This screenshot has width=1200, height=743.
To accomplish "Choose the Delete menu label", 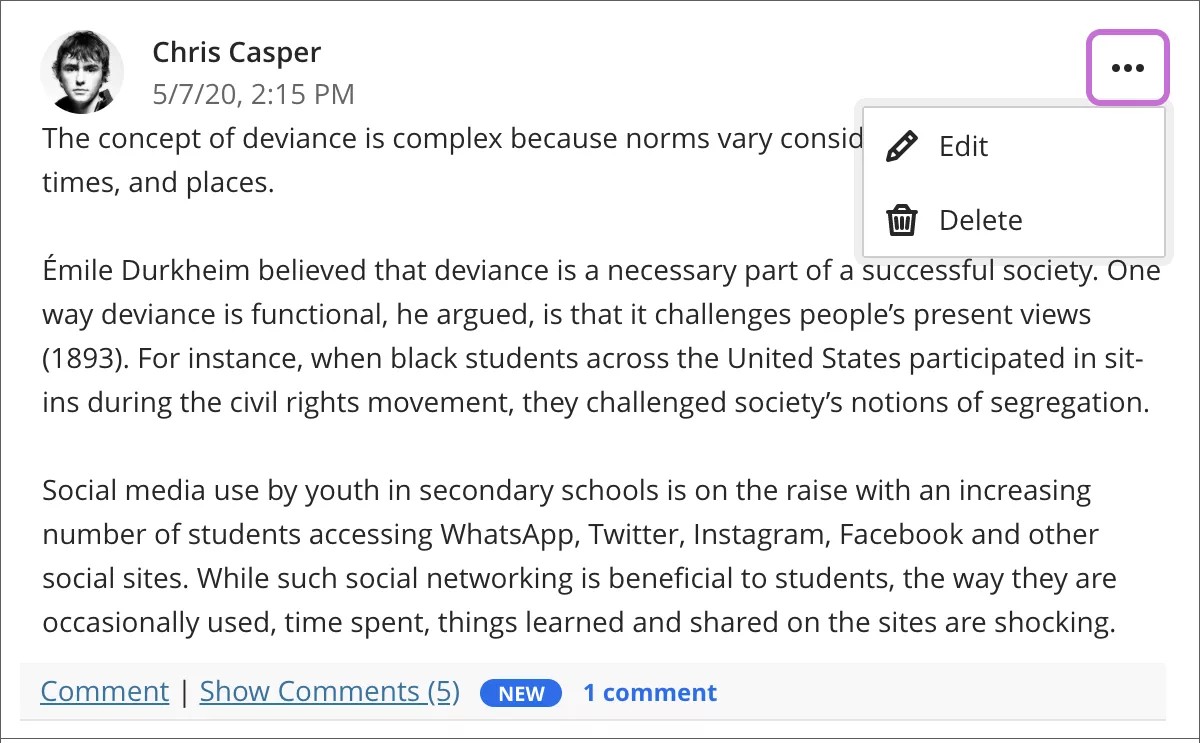I will tap(980, 220).
